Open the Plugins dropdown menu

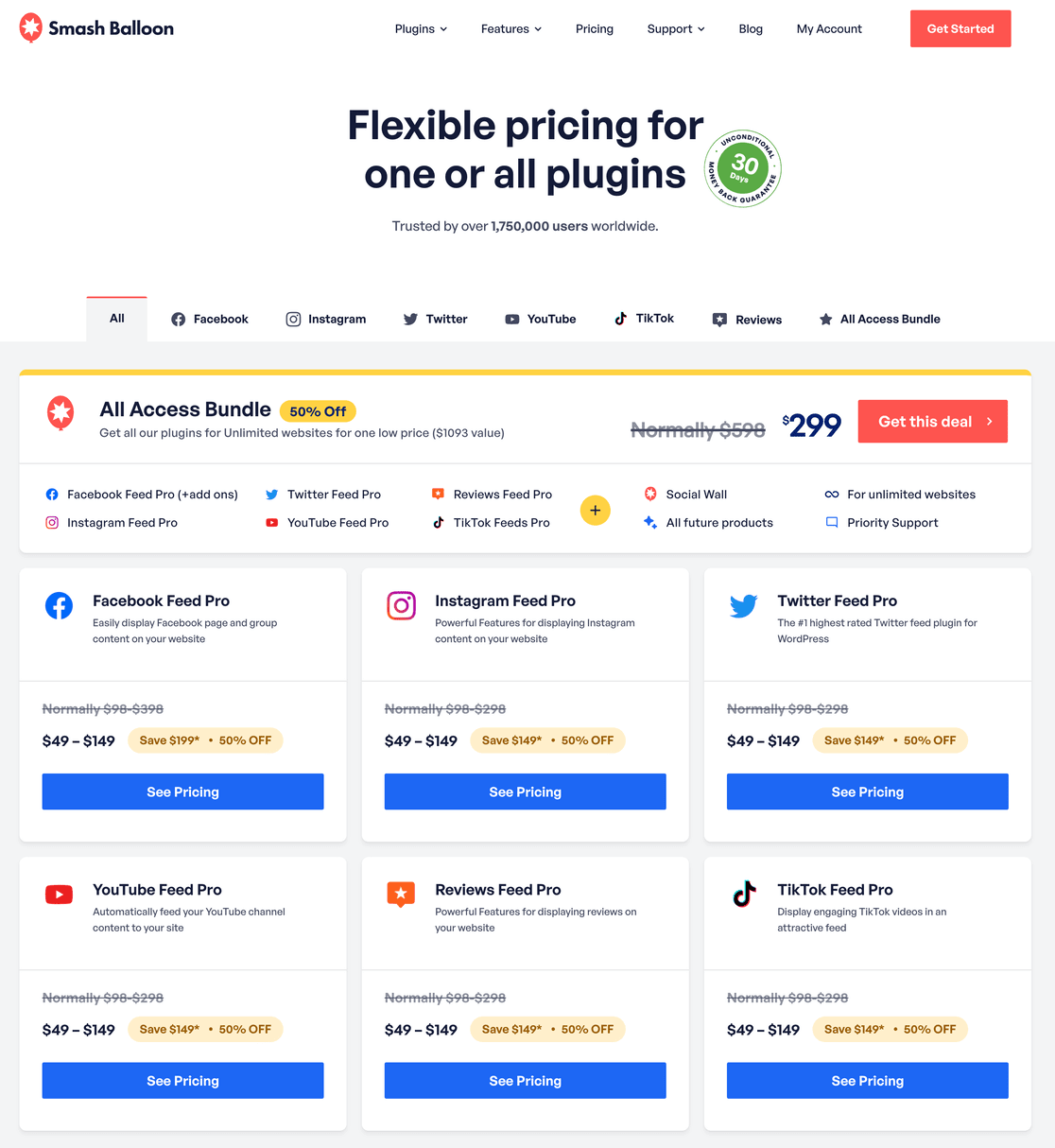[x=421, y=28]
